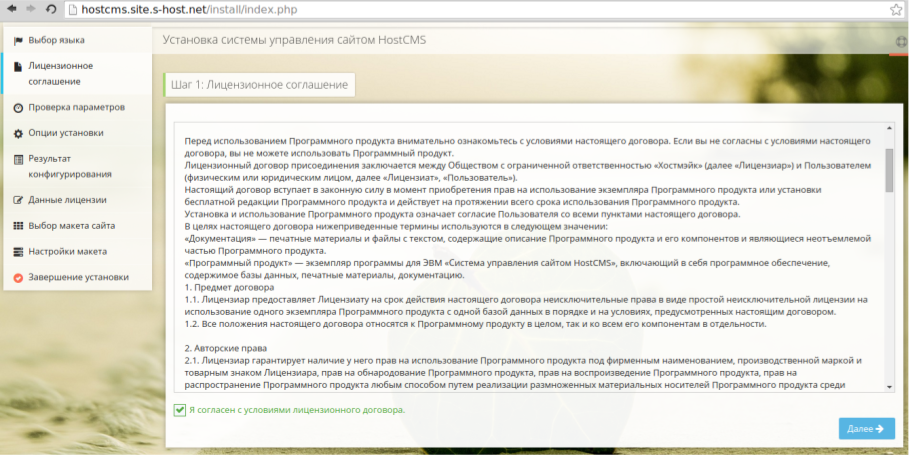Click the Я согласен с условиями label

click(297, 410)
